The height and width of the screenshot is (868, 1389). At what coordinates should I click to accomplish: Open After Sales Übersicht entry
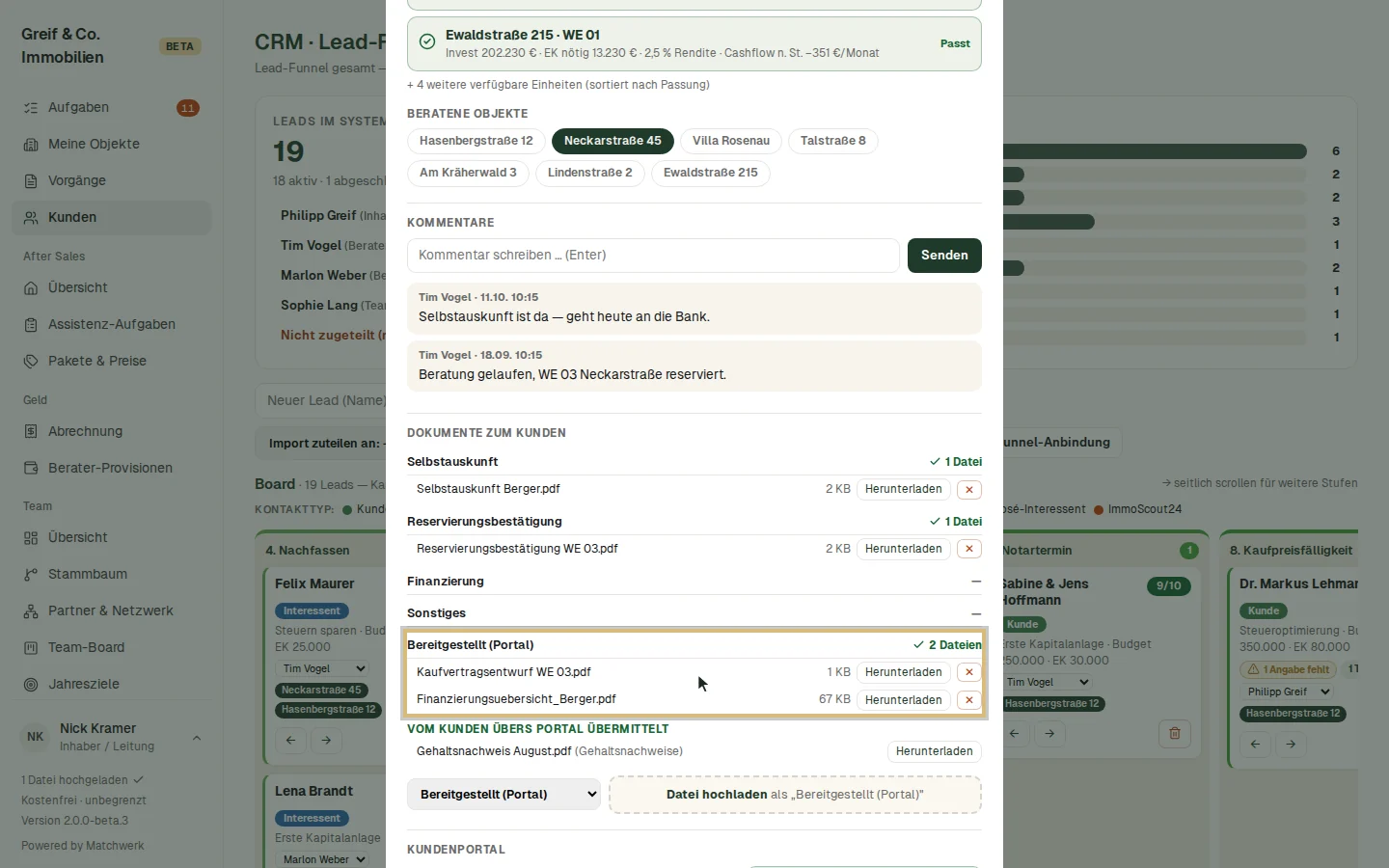pos(111,288)
